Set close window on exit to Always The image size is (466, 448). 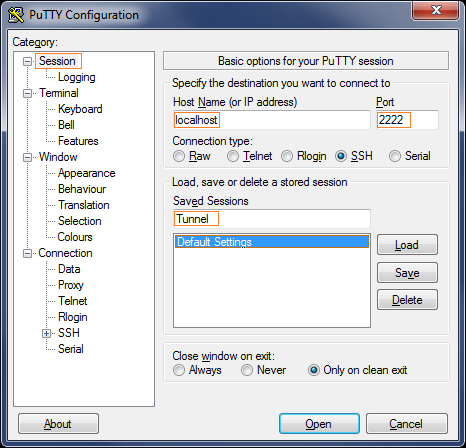click(179, 370)
